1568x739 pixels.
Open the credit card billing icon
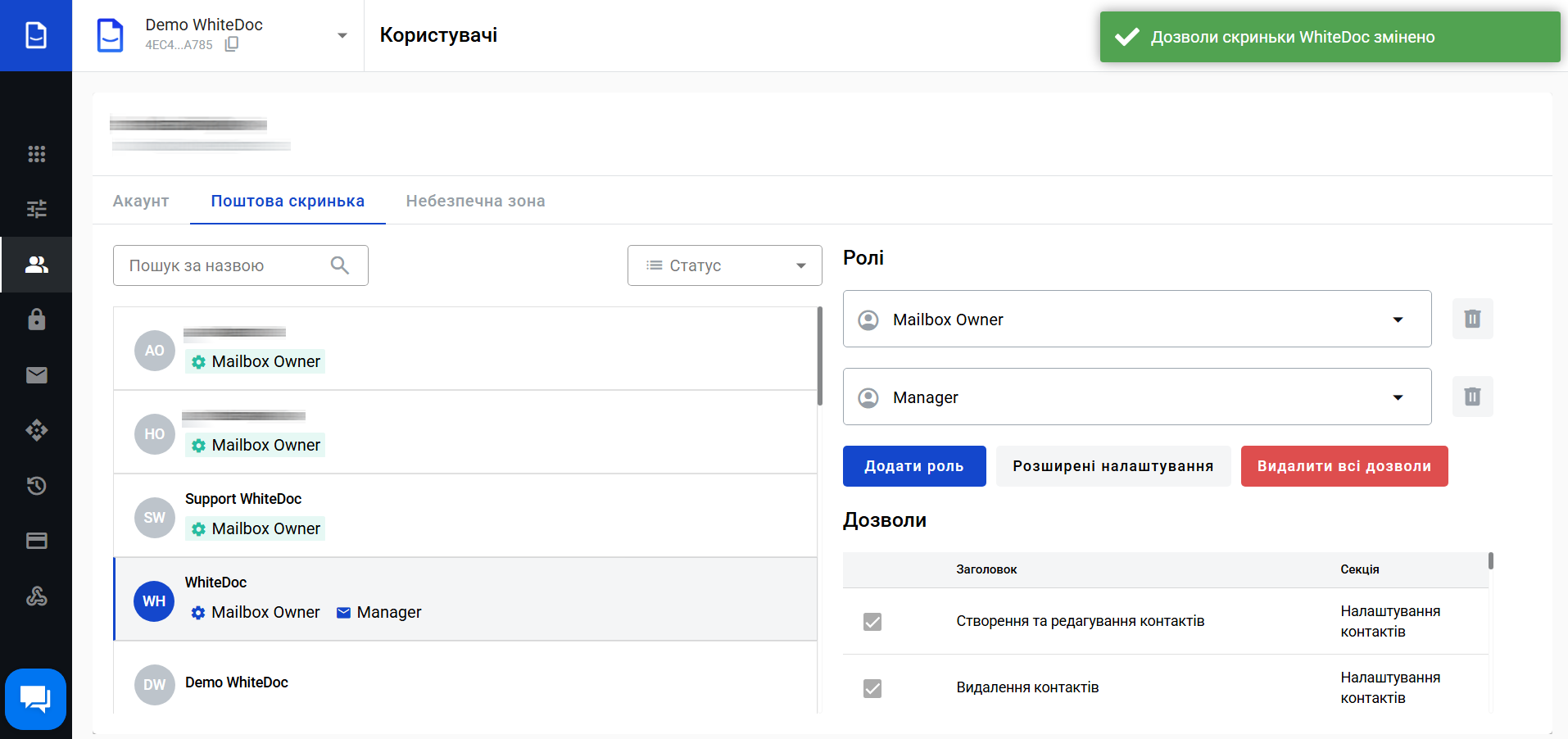(36, 541)
